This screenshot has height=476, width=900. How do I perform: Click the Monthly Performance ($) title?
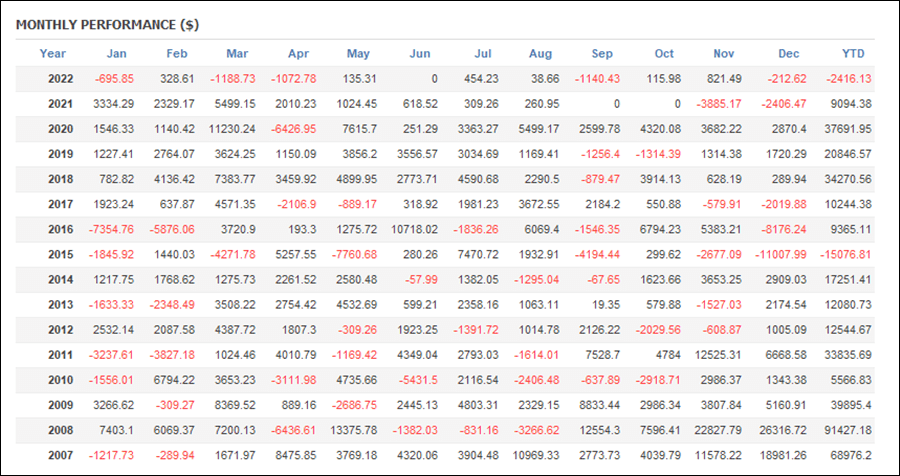107,25
